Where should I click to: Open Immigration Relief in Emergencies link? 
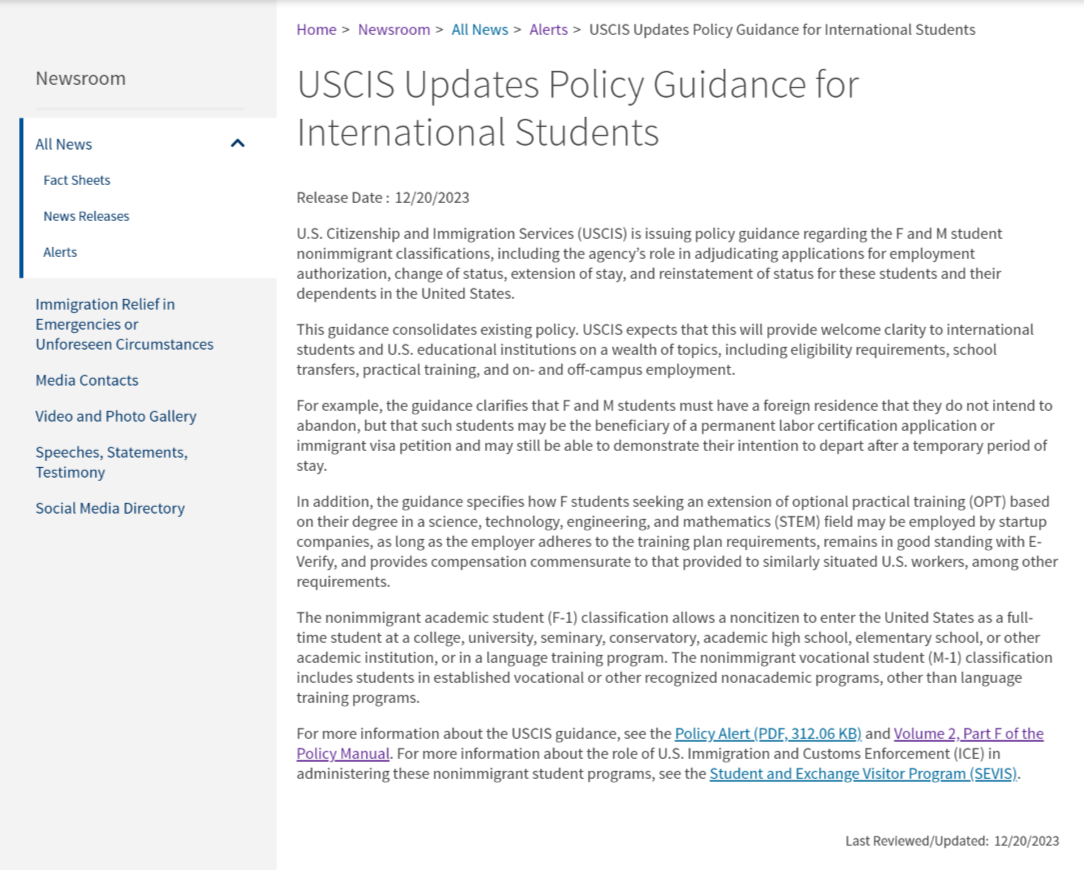(x=124, y=324)
